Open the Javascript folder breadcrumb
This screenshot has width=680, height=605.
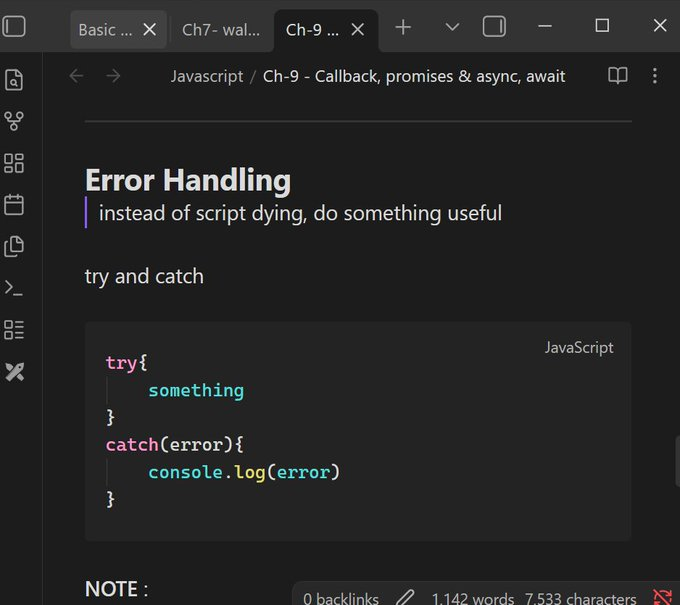click(x=207, y=76)
